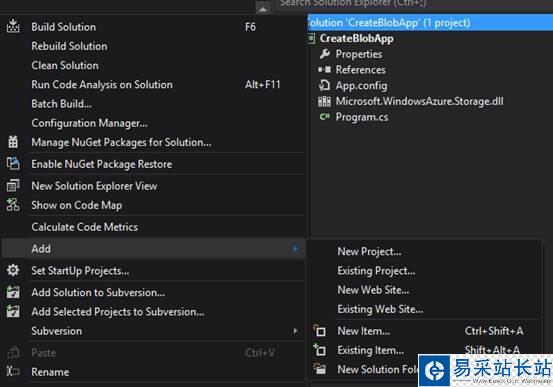Image resolution: width=553 pixels, height=387 pixels.
Task: Click the Rename icon at the menu bottom
Action: (x=13, y=371)
